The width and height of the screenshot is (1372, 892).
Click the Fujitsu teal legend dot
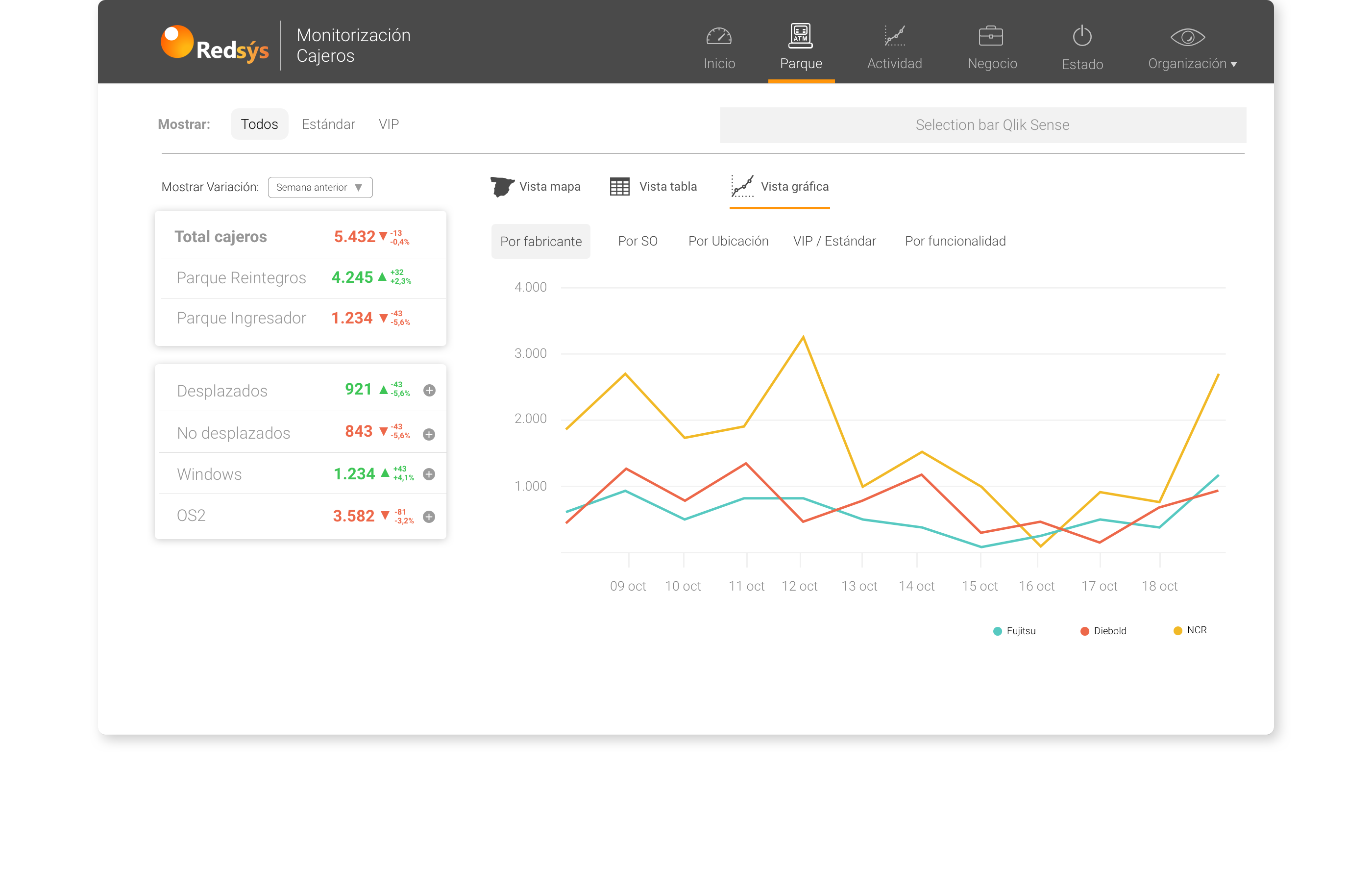[x=997, y=631]
